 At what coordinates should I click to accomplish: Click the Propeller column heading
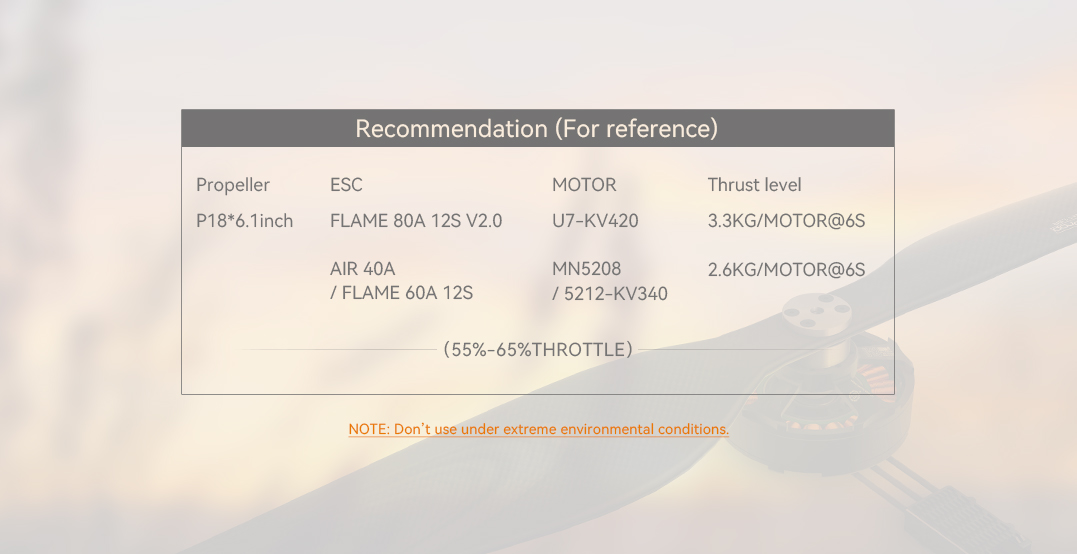(x=233, y=185)
